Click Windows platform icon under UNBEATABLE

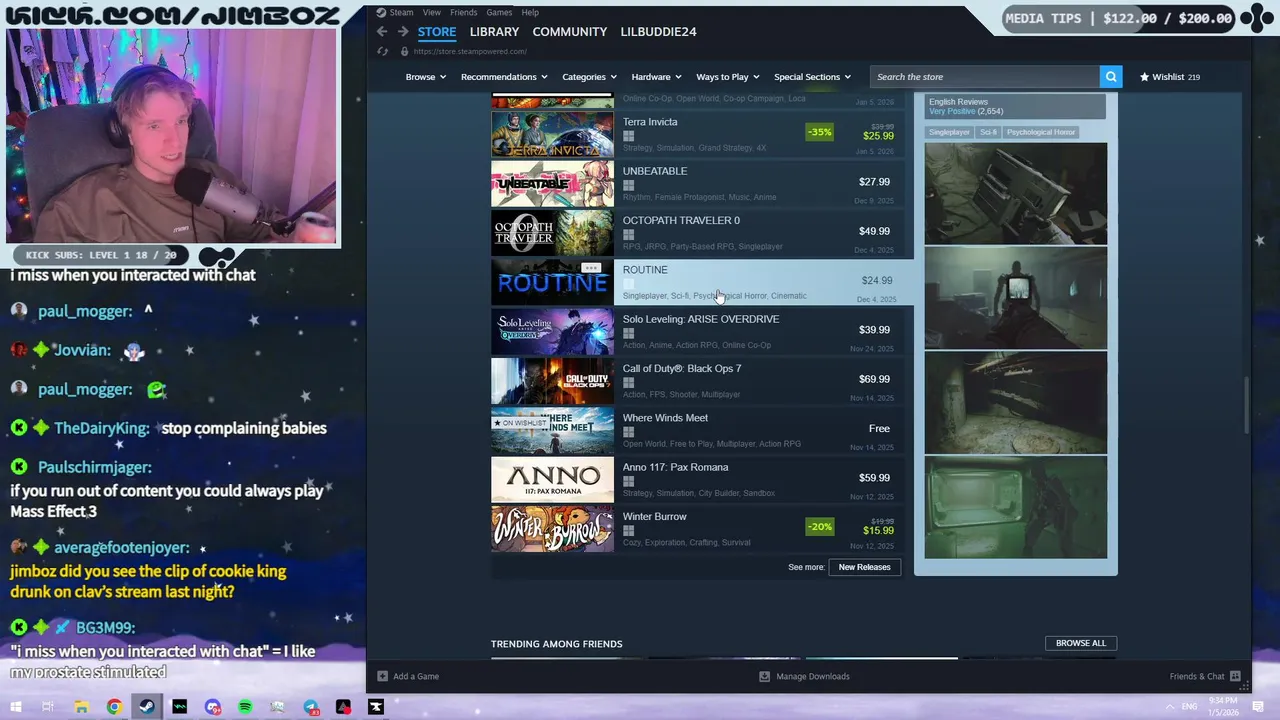pos(628,185)
